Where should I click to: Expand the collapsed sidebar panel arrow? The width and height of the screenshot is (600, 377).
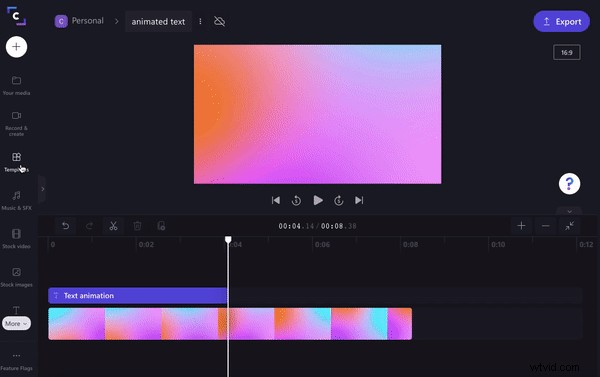pyautogui.click(x=42, y=189)
